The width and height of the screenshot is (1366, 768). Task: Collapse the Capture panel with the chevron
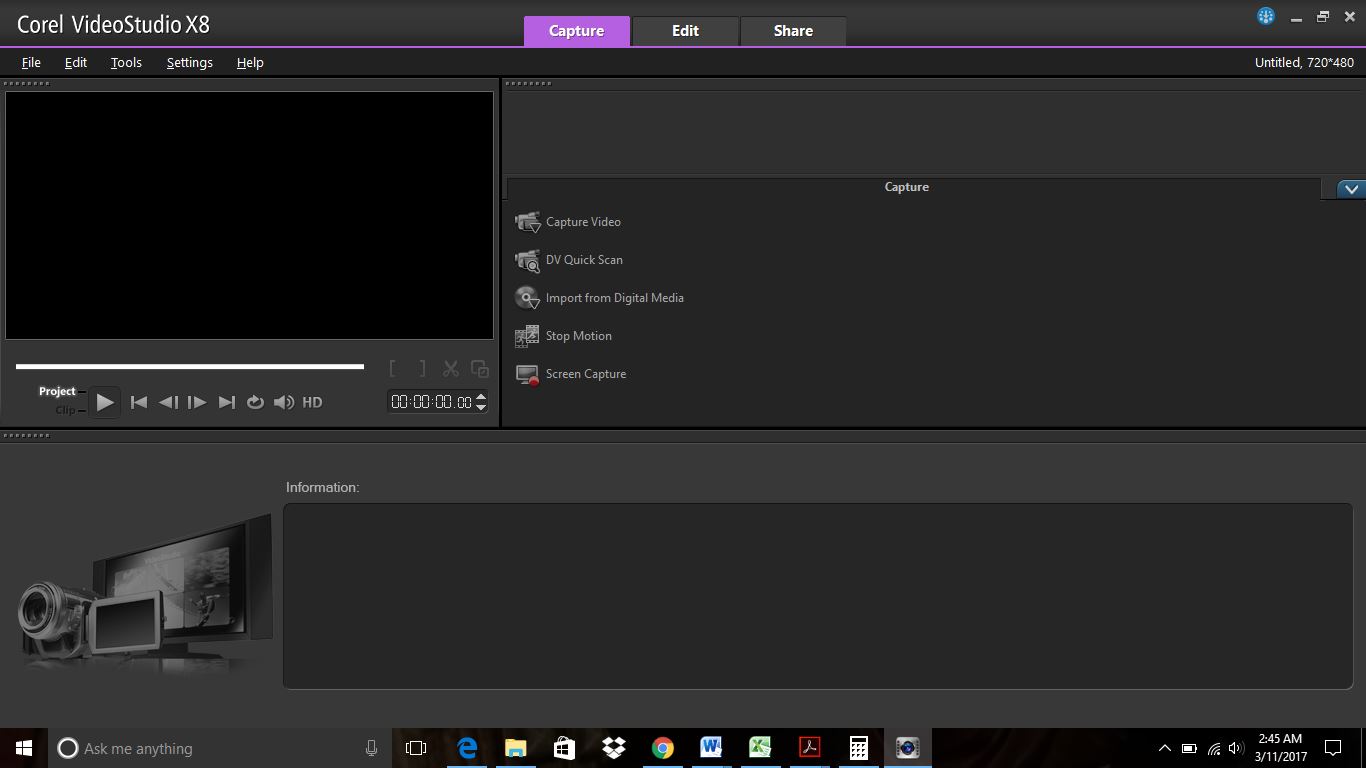1352,188
